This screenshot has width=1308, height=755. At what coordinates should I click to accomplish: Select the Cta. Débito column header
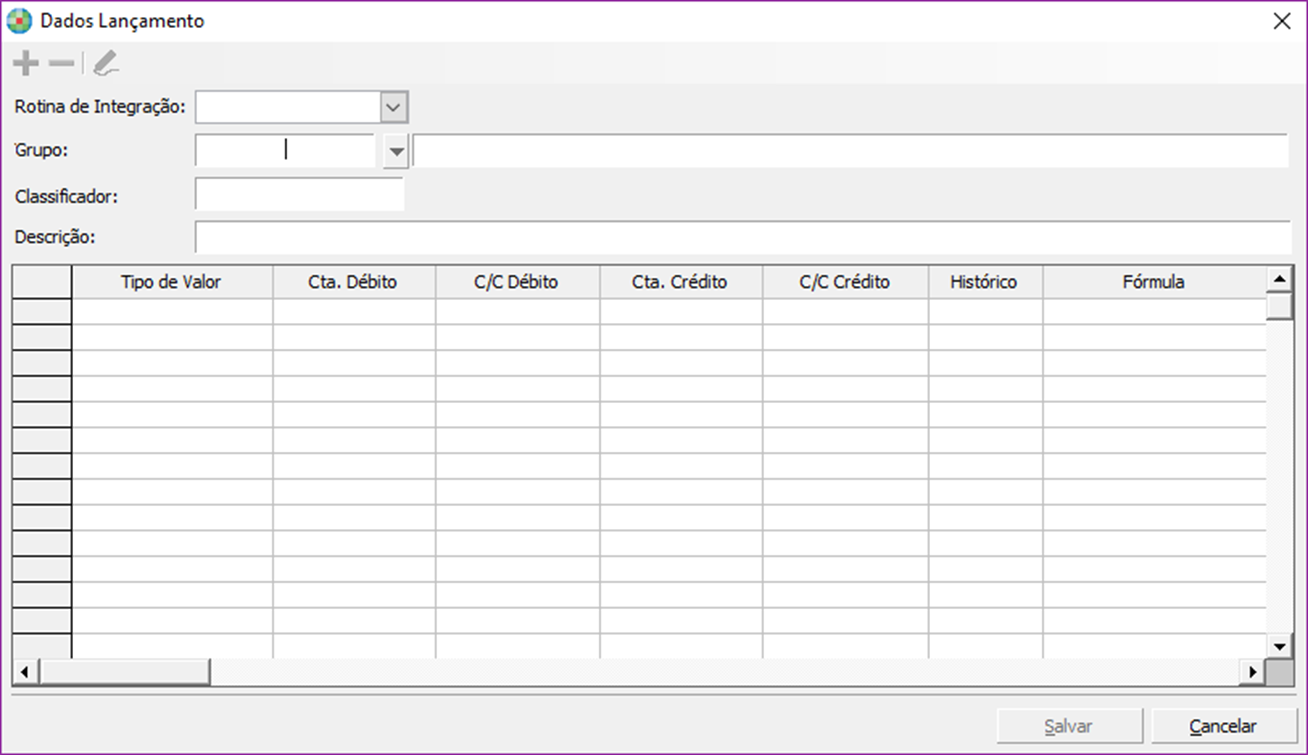tap(354, 282)
